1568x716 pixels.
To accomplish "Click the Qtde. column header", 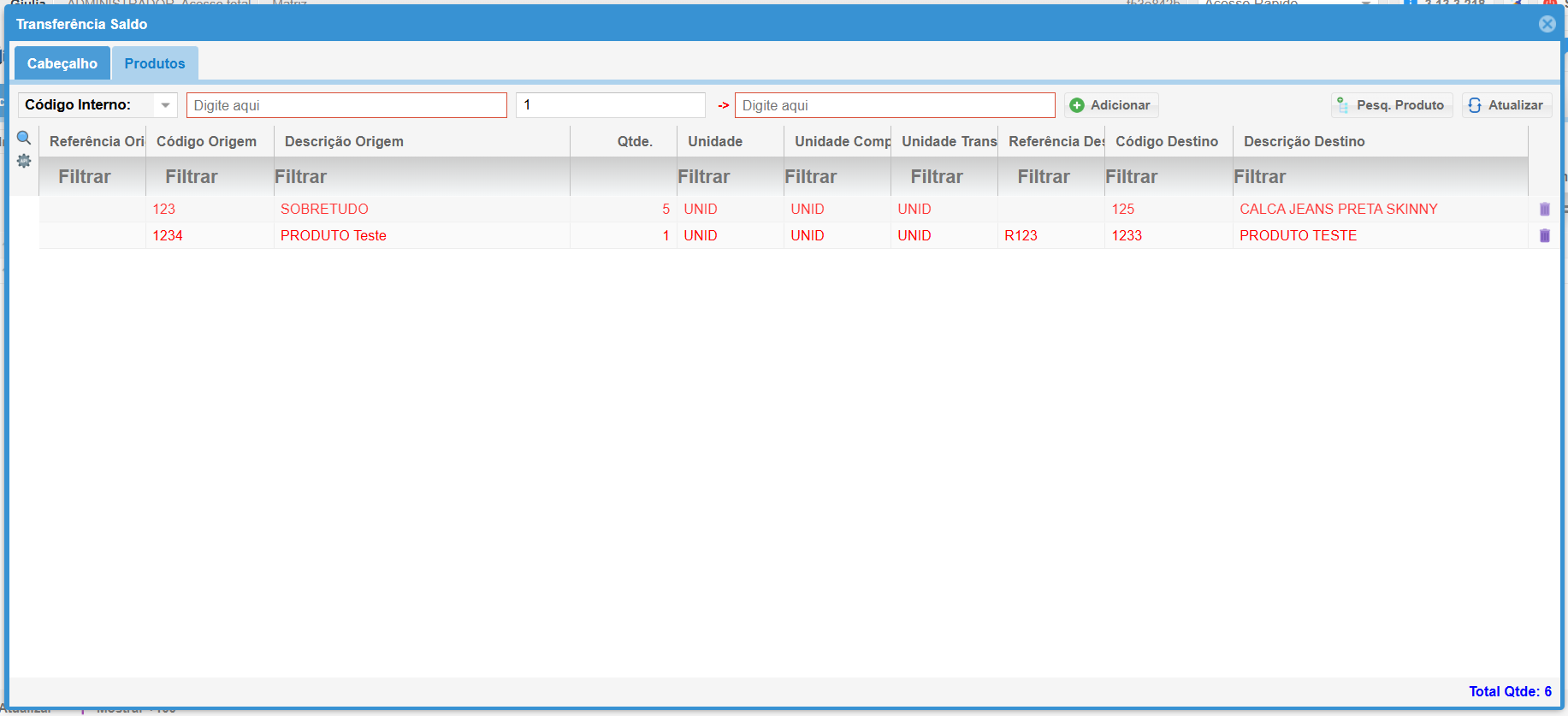I will tap(635, 141).
